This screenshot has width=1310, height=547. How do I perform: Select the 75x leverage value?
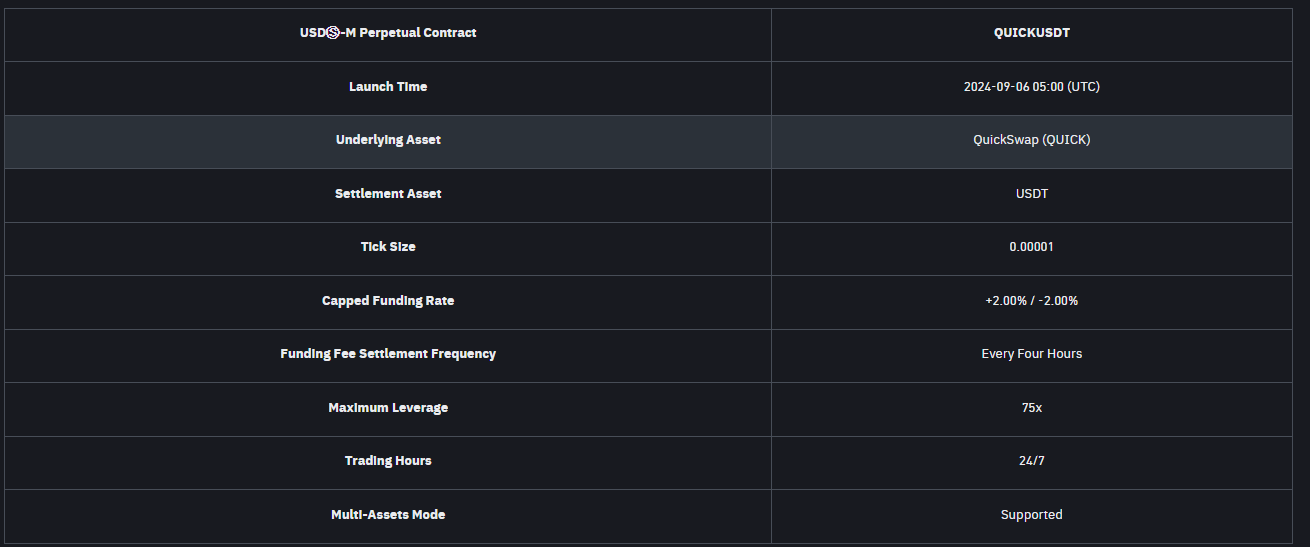point(1031,408)
